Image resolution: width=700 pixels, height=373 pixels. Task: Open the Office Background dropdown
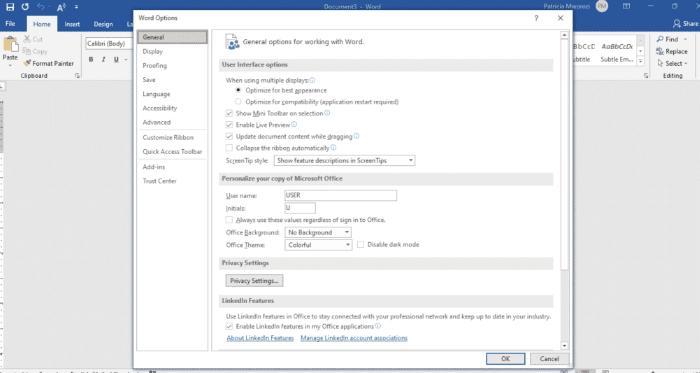[318, 232]
